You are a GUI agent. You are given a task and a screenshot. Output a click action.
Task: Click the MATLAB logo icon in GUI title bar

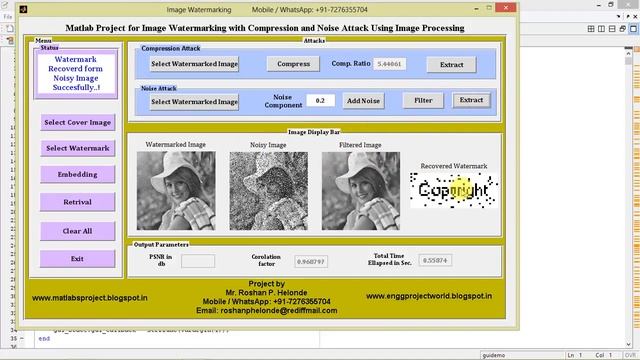(x=23, y=9)
